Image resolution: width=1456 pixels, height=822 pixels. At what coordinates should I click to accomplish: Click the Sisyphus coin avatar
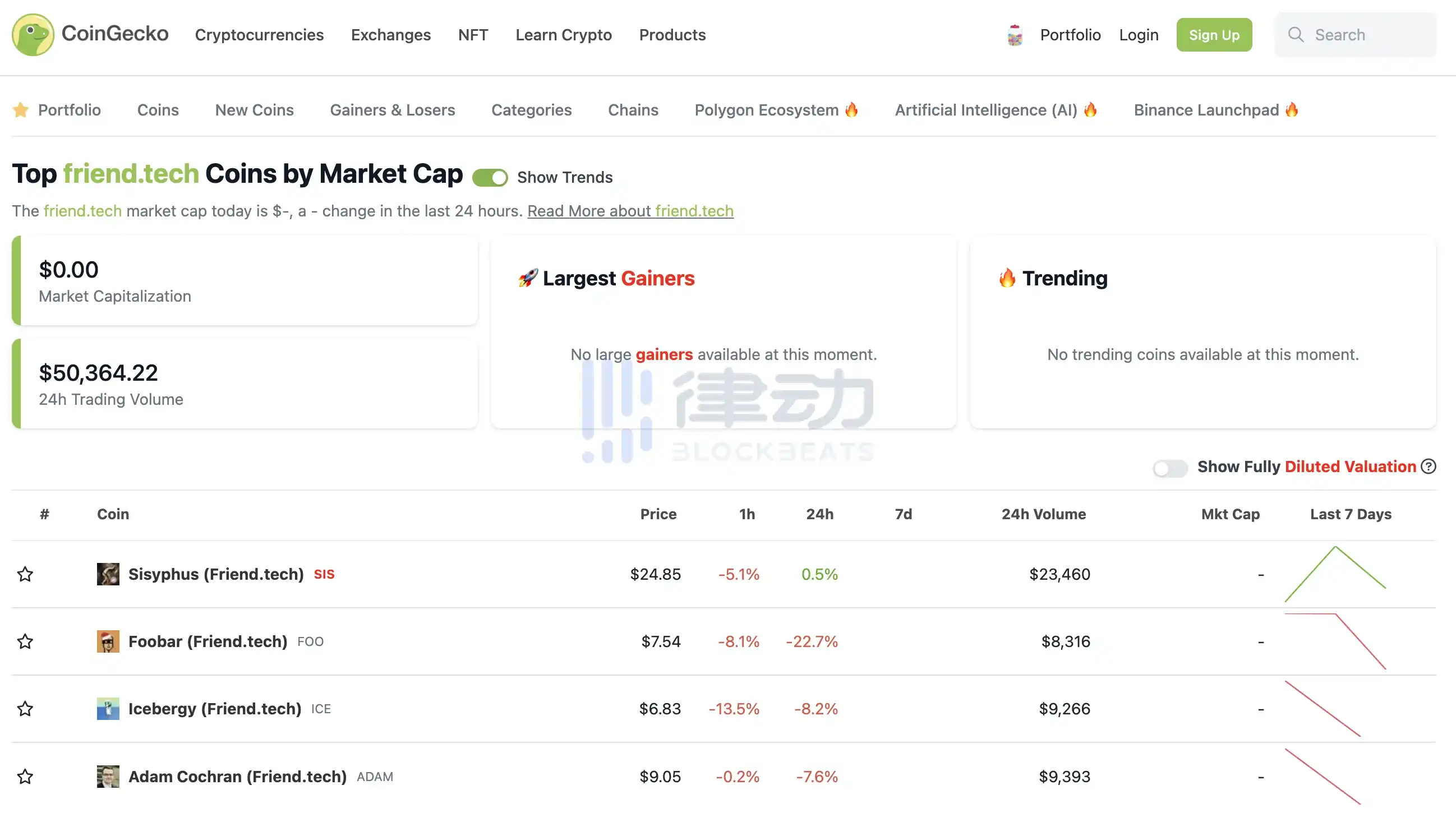(108, 574)
